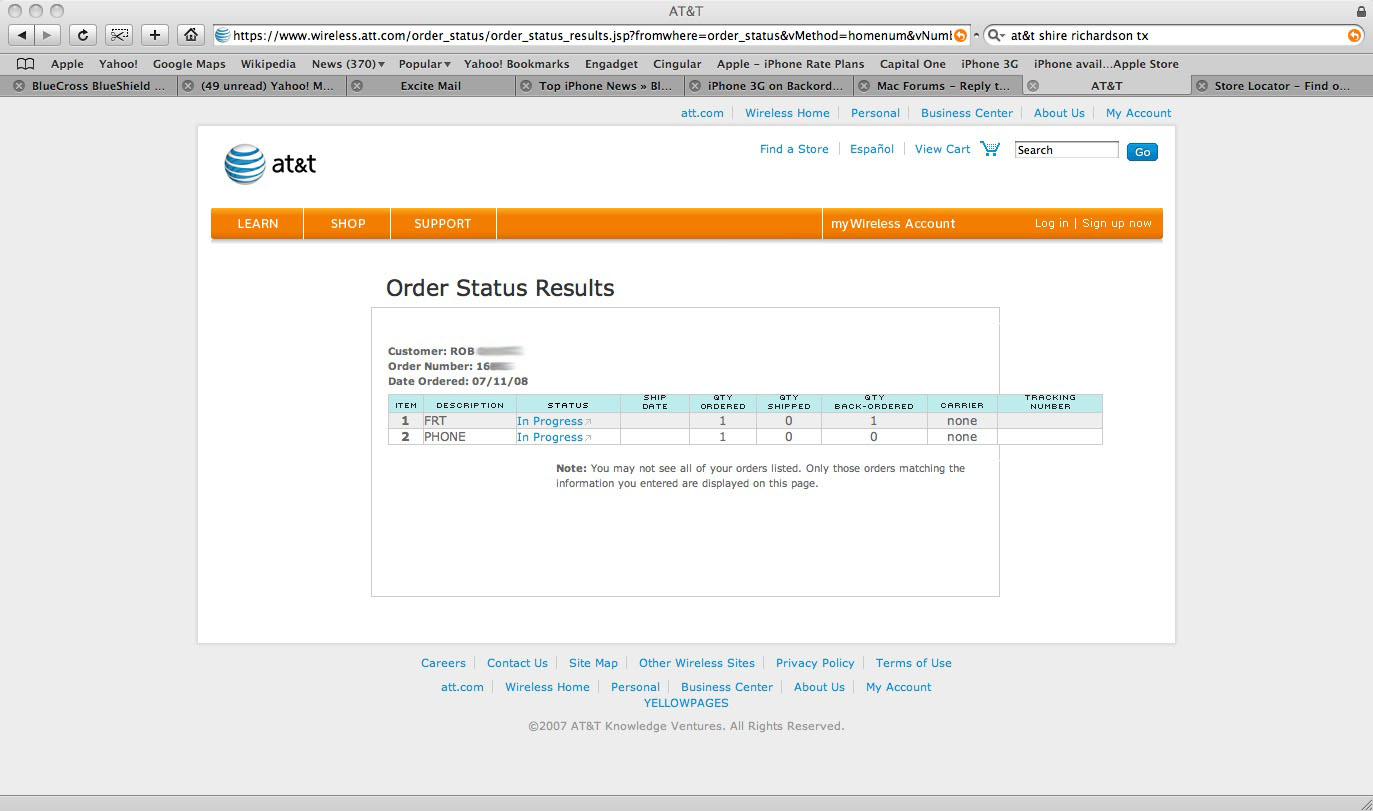This screenshot has width=1373, height=811.
Task: Click the Safari search field text
Action: pyautogui.click(x=1080, y=35)
